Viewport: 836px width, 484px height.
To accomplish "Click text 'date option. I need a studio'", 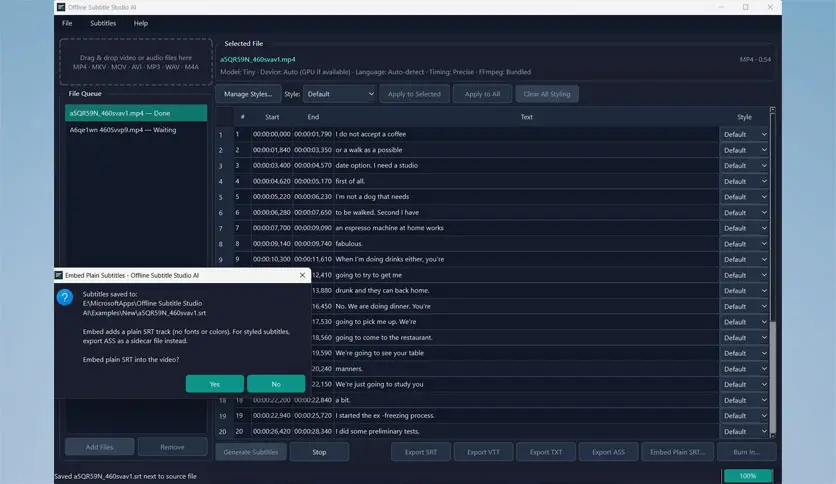I will (376, 165).
